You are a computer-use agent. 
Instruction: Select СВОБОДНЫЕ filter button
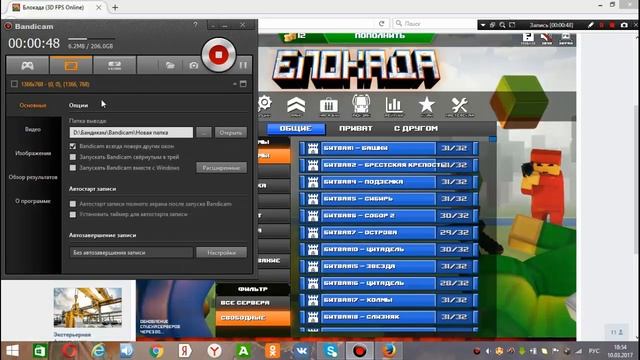(253, 318)
